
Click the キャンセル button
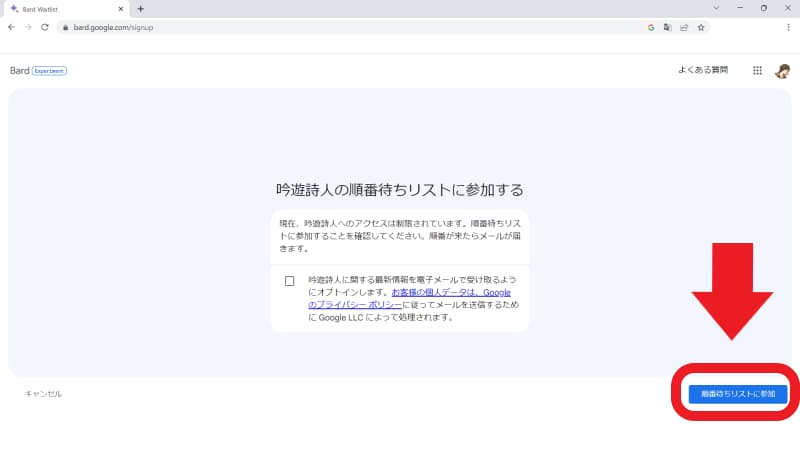tap(43, 393)
